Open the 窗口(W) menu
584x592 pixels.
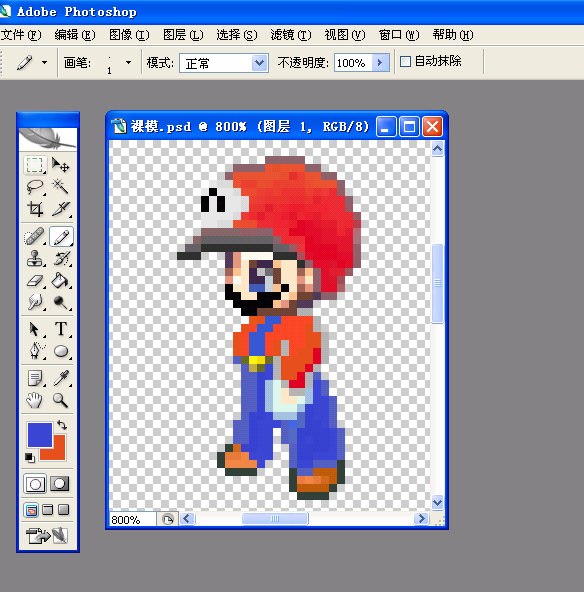[x=399, y=35]
